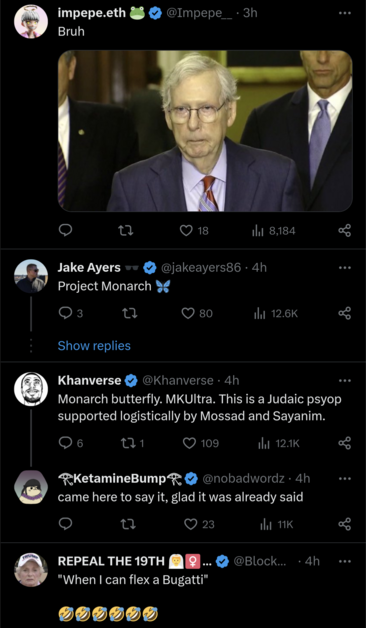Like Jake Ayers' Project Monarch reply
The image size is (366, 628).
point(197,314)
